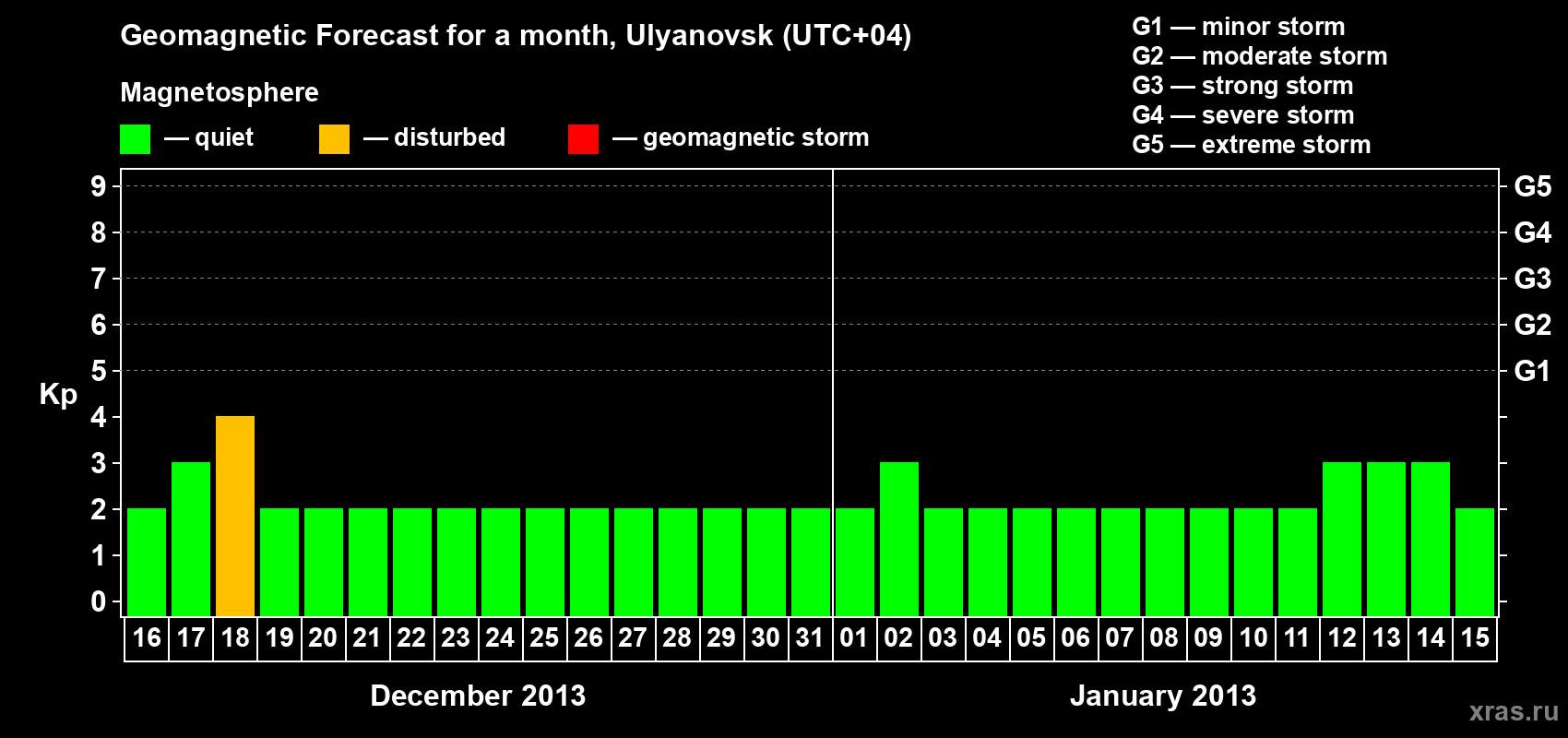The image size is (1568, 738).
Task: Click the Kp axis label
Action: 58,395
